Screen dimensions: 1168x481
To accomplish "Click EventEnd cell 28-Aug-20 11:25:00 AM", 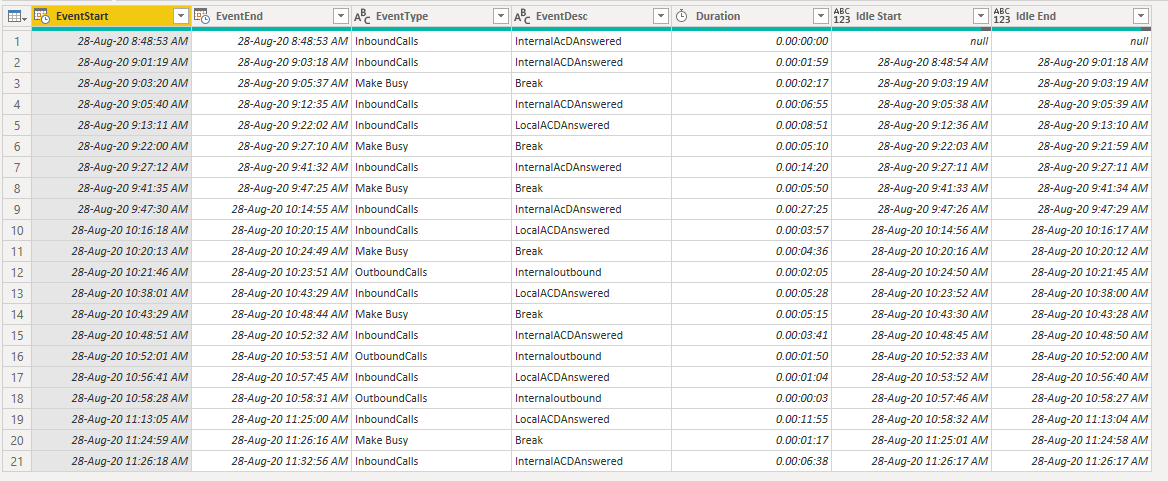I will [271, 419].
